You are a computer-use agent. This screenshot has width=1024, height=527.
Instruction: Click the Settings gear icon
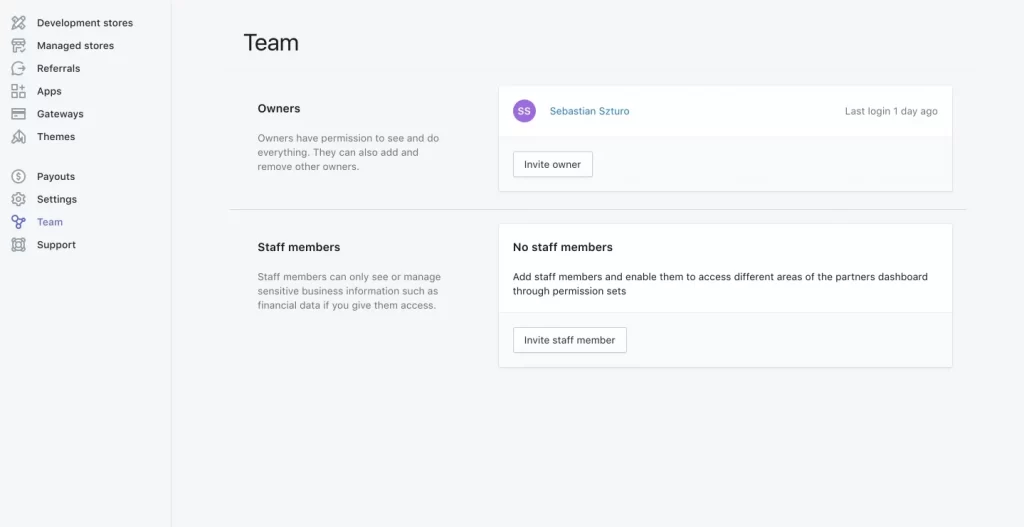pyautogui.click(x=18, y=200)
